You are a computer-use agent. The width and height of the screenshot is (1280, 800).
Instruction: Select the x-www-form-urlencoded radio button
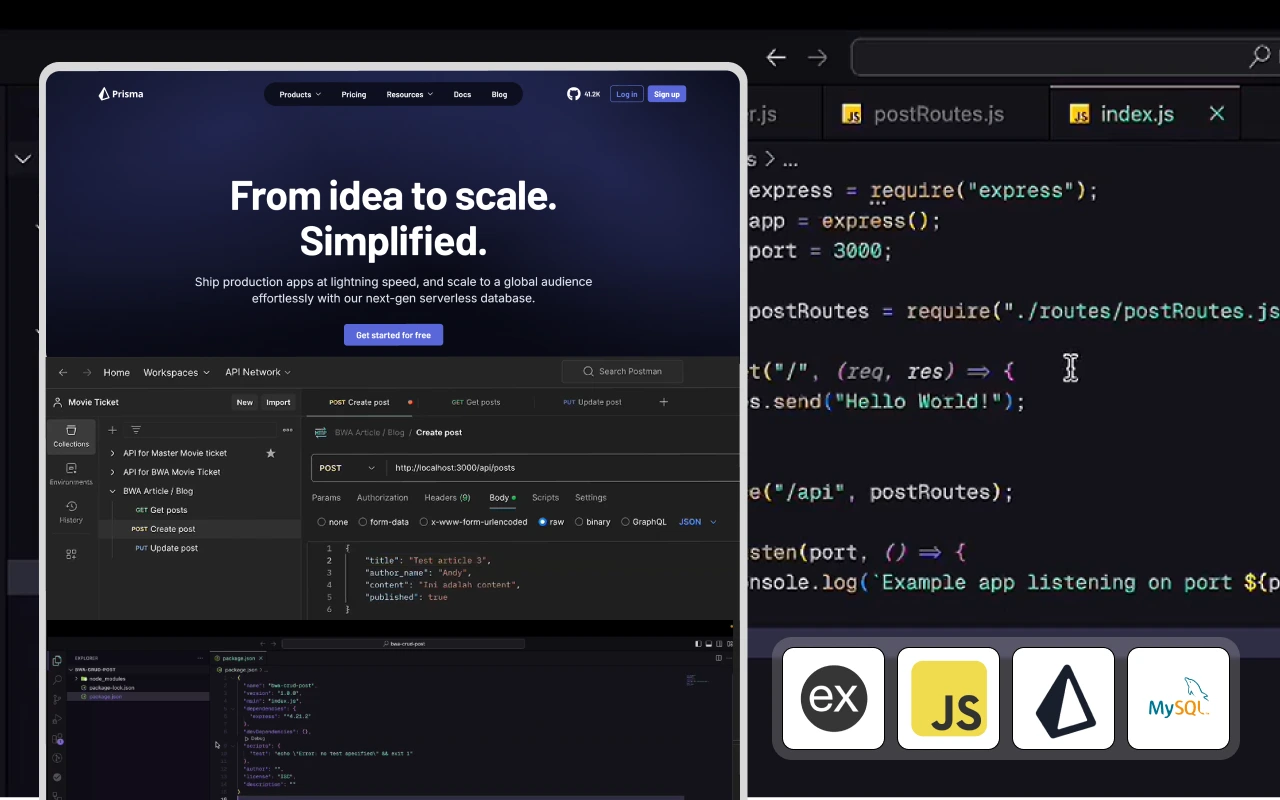pos(424,522)
